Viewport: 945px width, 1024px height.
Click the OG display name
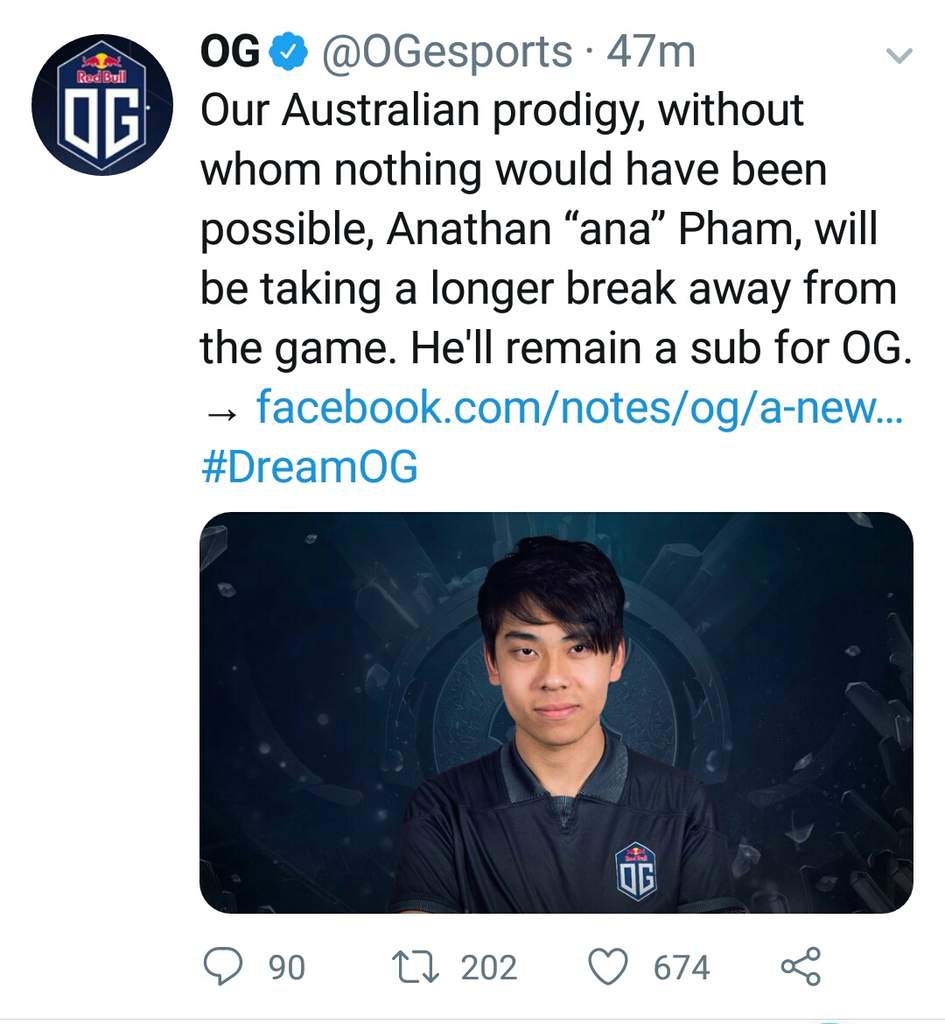coord(230,52)
